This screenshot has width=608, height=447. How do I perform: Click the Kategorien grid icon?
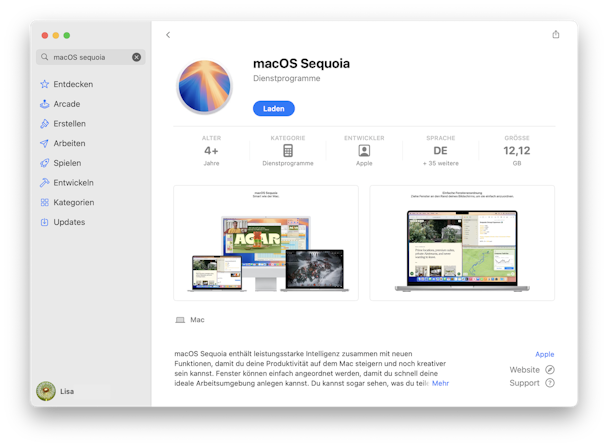45,202
